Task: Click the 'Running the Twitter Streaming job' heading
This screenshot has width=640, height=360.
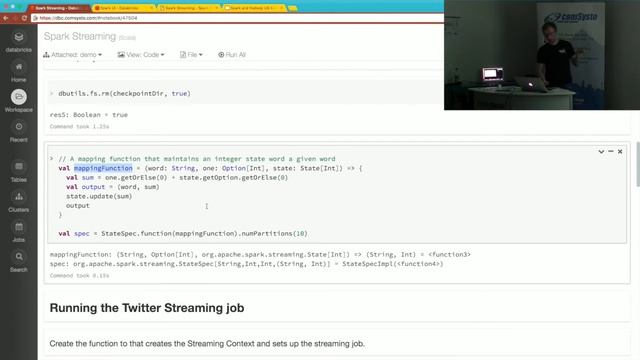Action: pos(147,308)
